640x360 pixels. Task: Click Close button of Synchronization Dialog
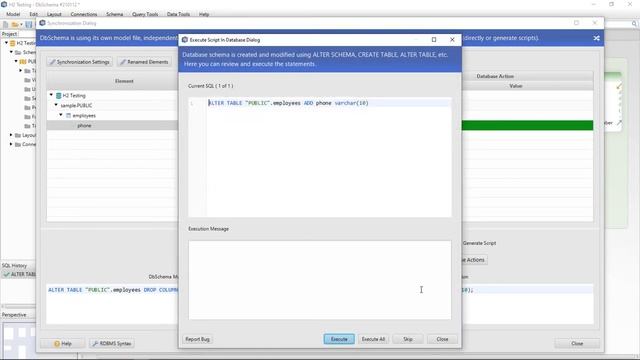577,344
